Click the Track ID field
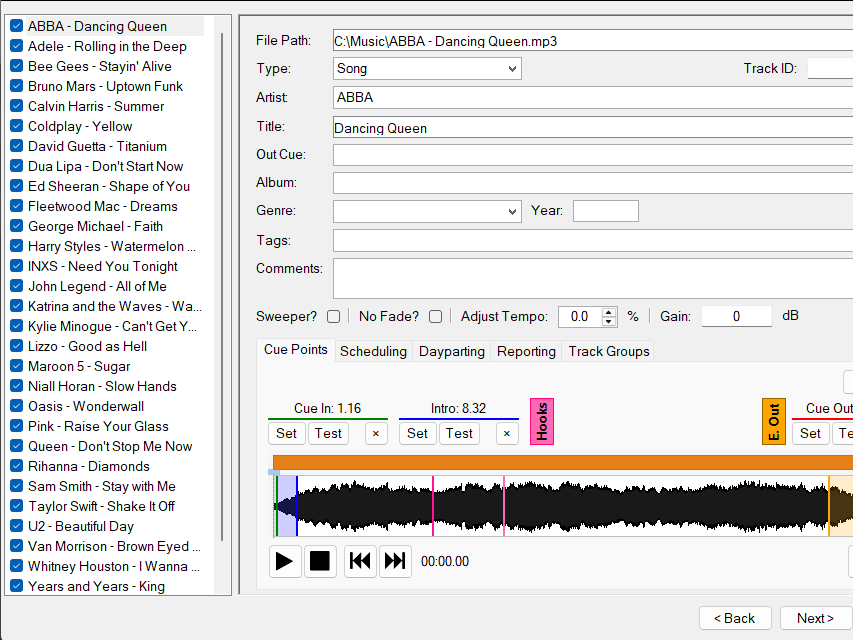Screen dimensions: 853x640 [x=830, y=68]
